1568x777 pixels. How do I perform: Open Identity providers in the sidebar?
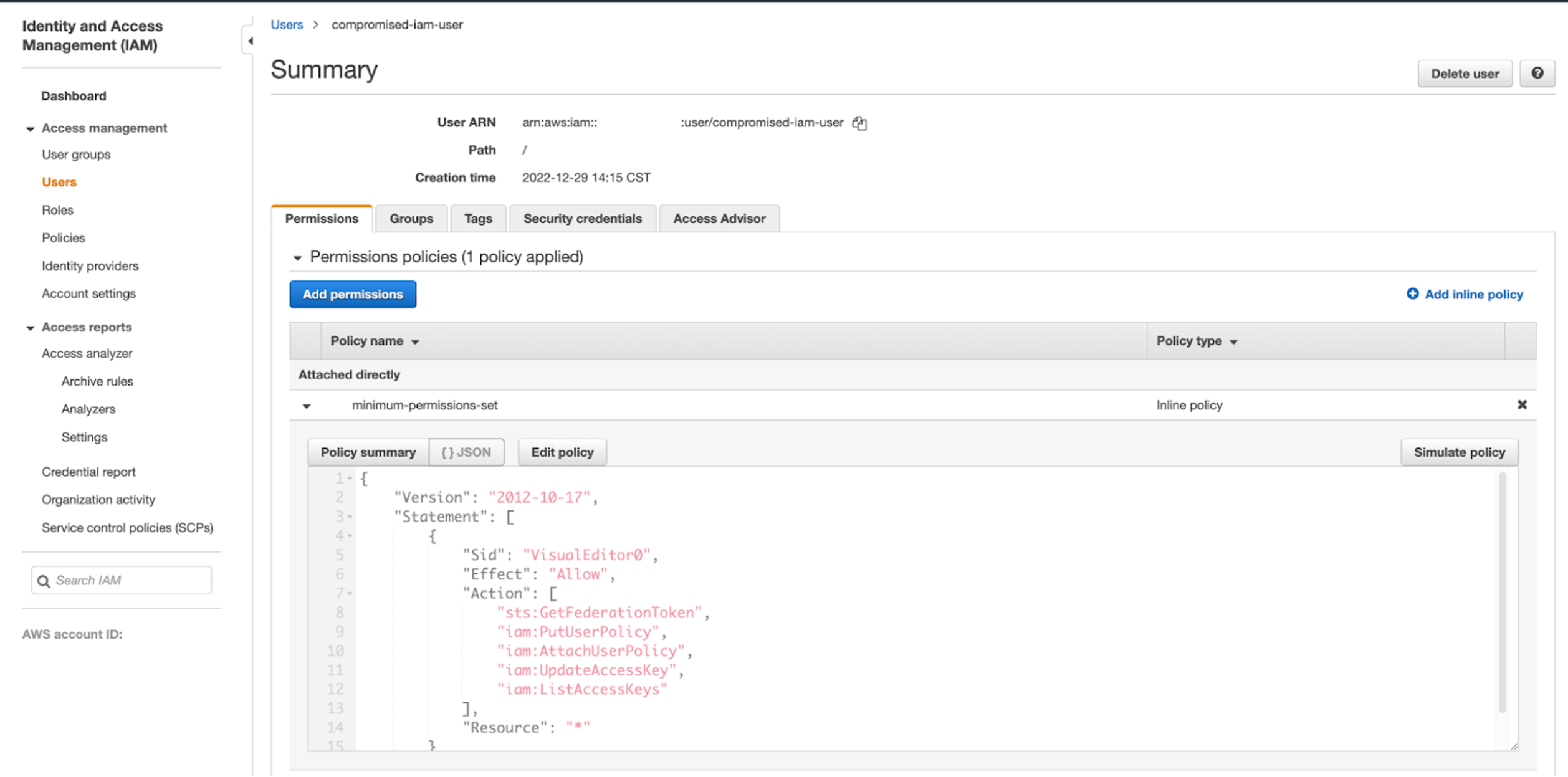(x=90, y=266)
